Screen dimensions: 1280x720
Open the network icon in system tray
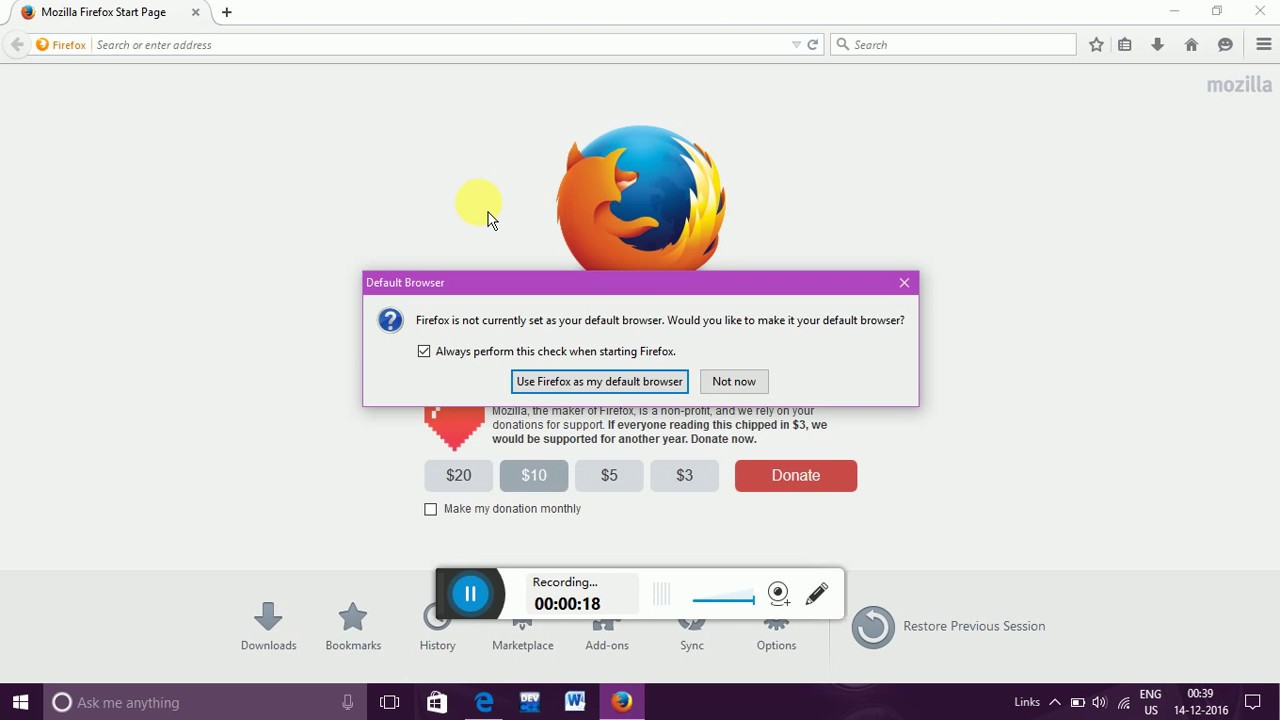[1124, 702]
